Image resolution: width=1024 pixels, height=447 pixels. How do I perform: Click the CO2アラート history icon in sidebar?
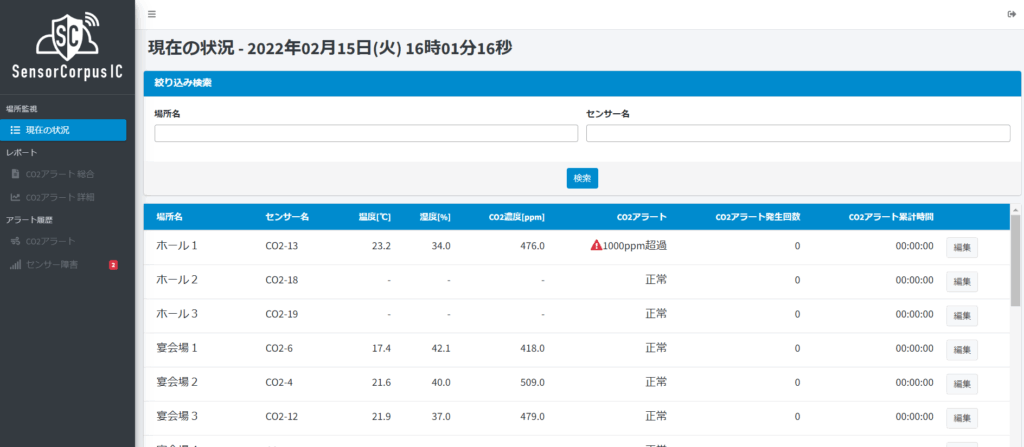[x=15, y=241]
